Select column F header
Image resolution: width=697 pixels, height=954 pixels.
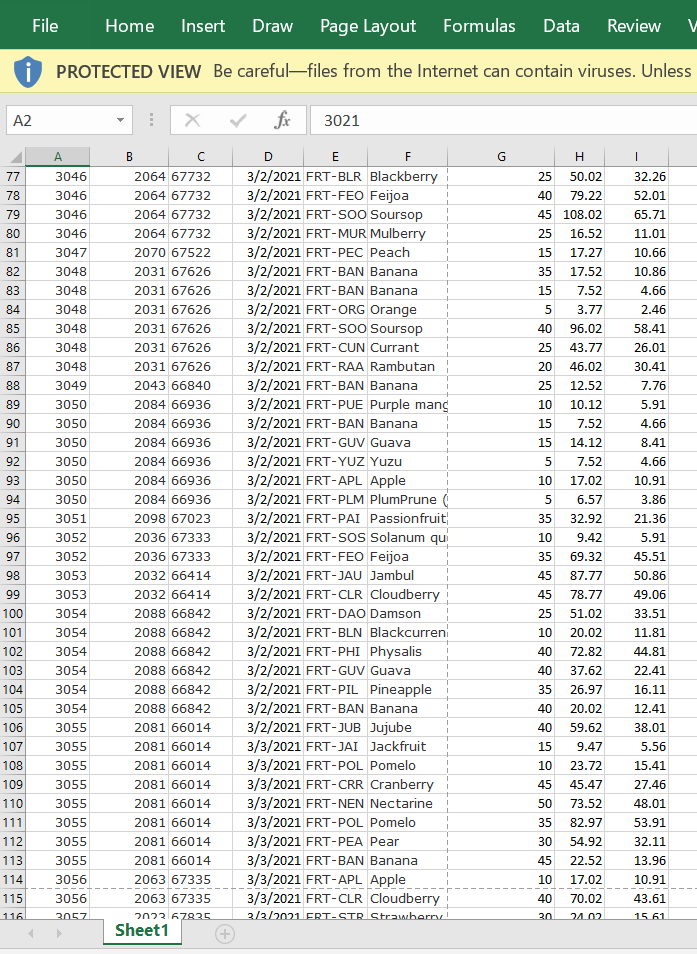click(407, 157)
